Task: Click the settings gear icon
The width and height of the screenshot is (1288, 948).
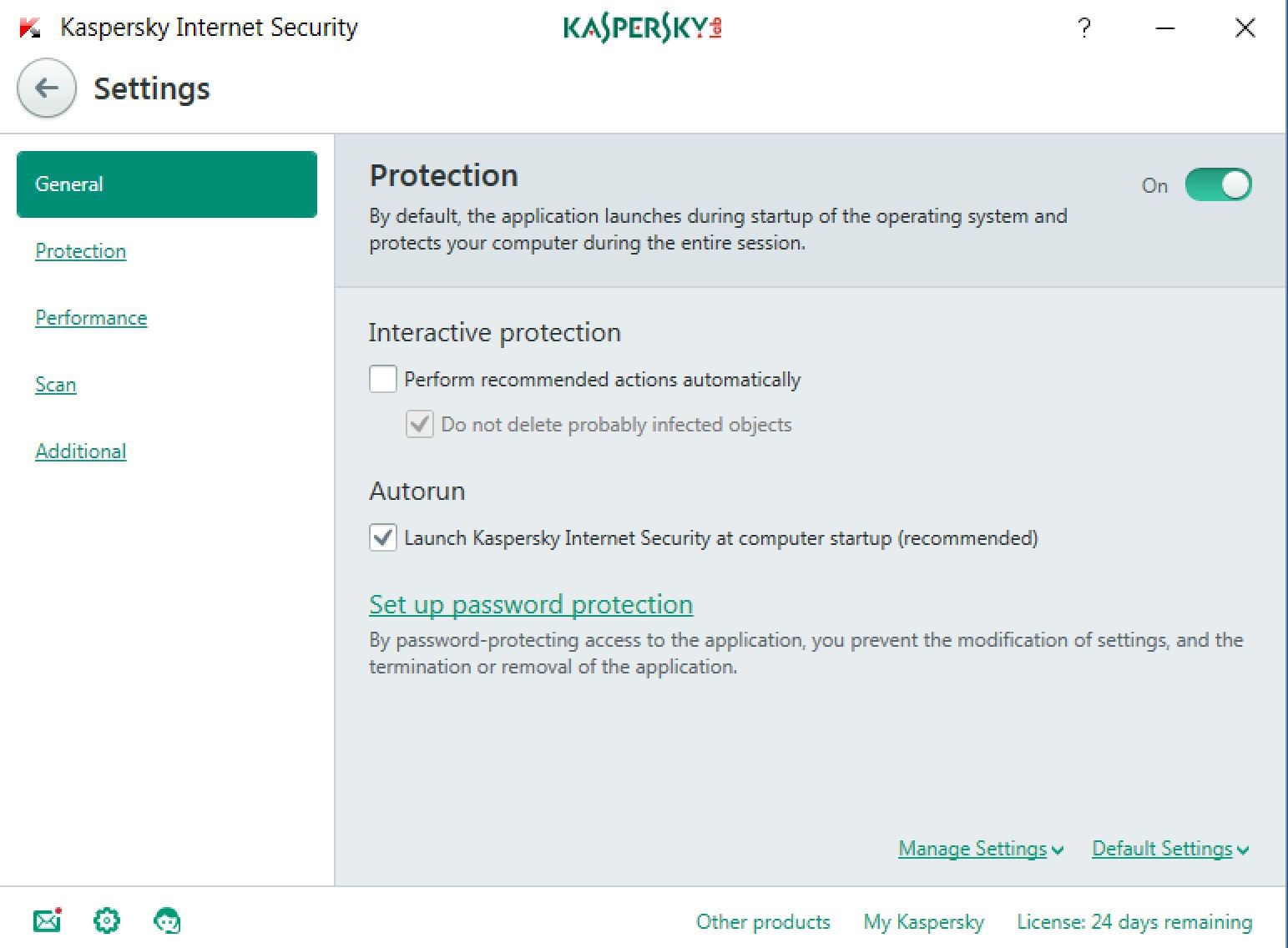Action: click(107, 920)
